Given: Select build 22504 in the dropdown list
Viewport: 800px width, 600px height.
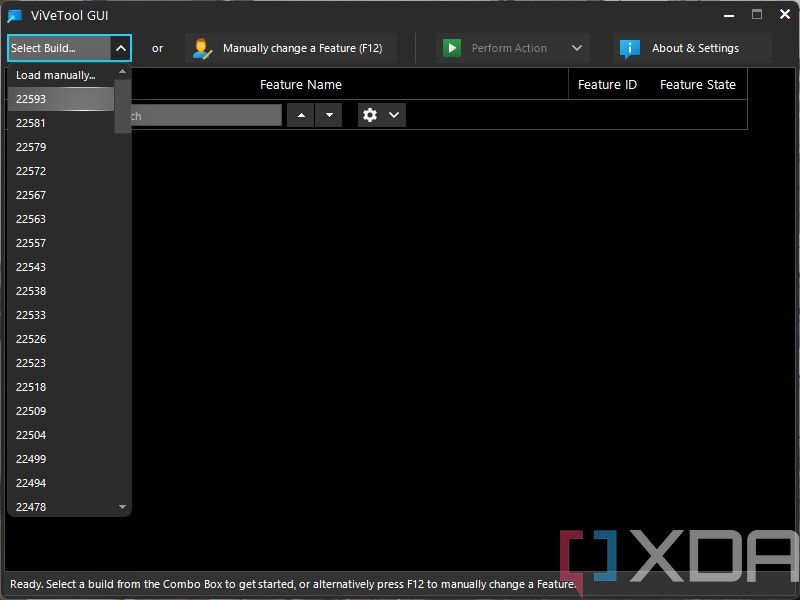Looking at the screenshot, I should (x=61, y=435).
